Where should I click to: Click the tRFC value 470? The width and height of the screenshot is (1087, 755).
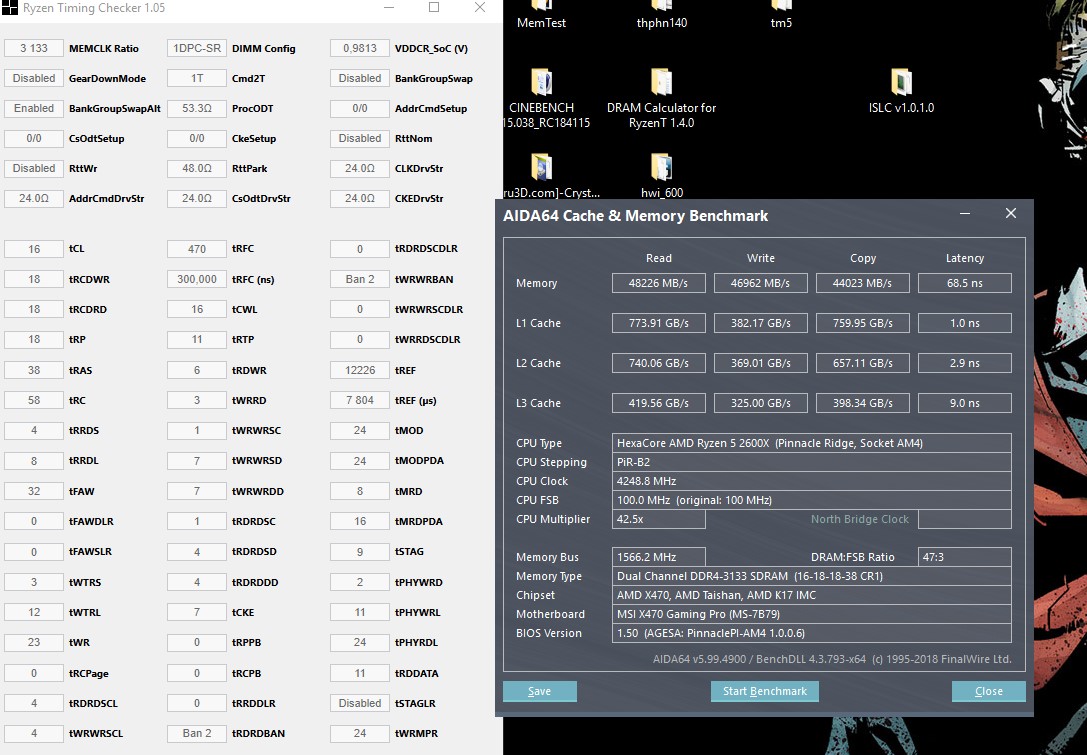[197, 249]
